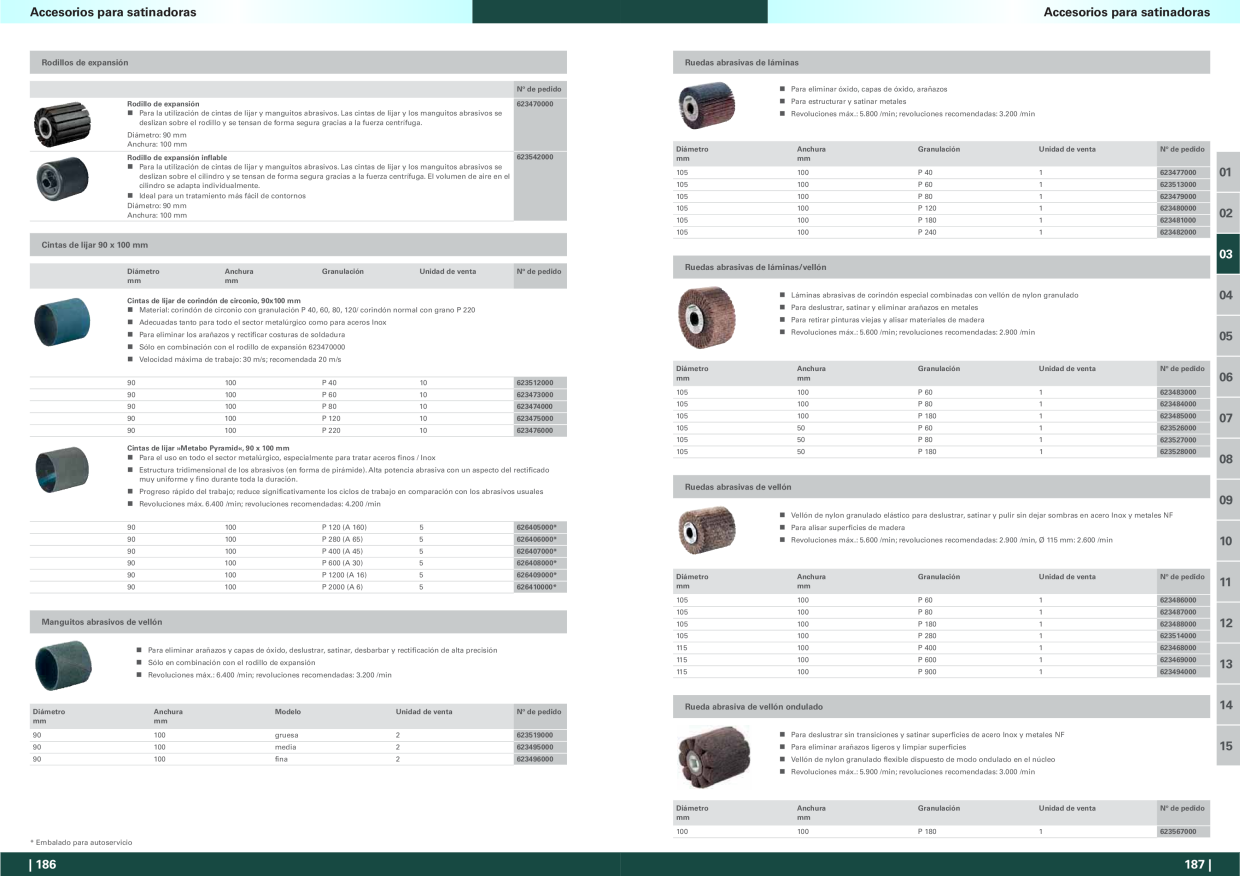Click the Rodillo de expansión inflable heading
Viewport: 1240px width, 876px height.
(x=177, y=157)
